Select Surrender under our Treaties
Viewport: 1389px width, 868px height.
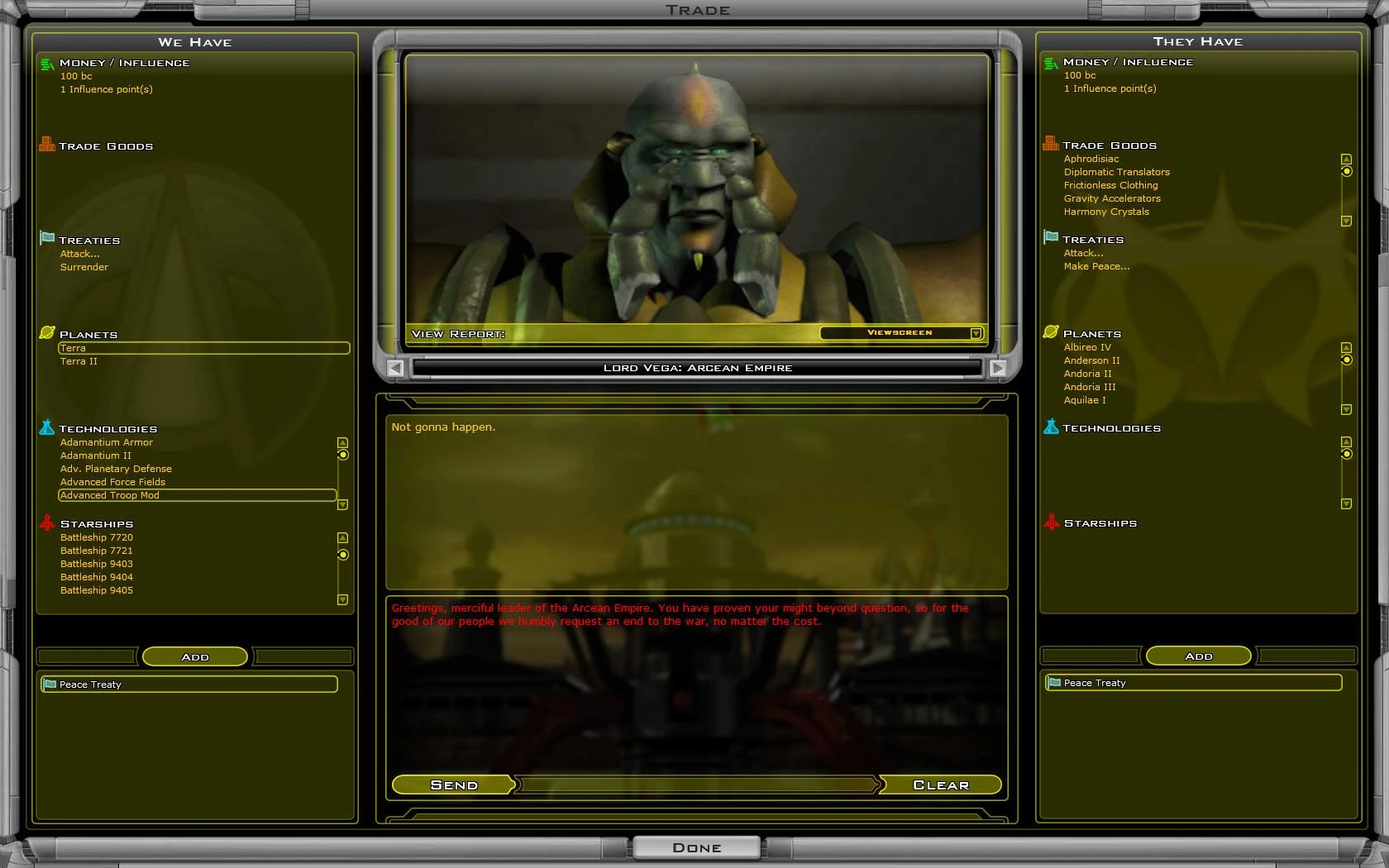pos(84,267)
